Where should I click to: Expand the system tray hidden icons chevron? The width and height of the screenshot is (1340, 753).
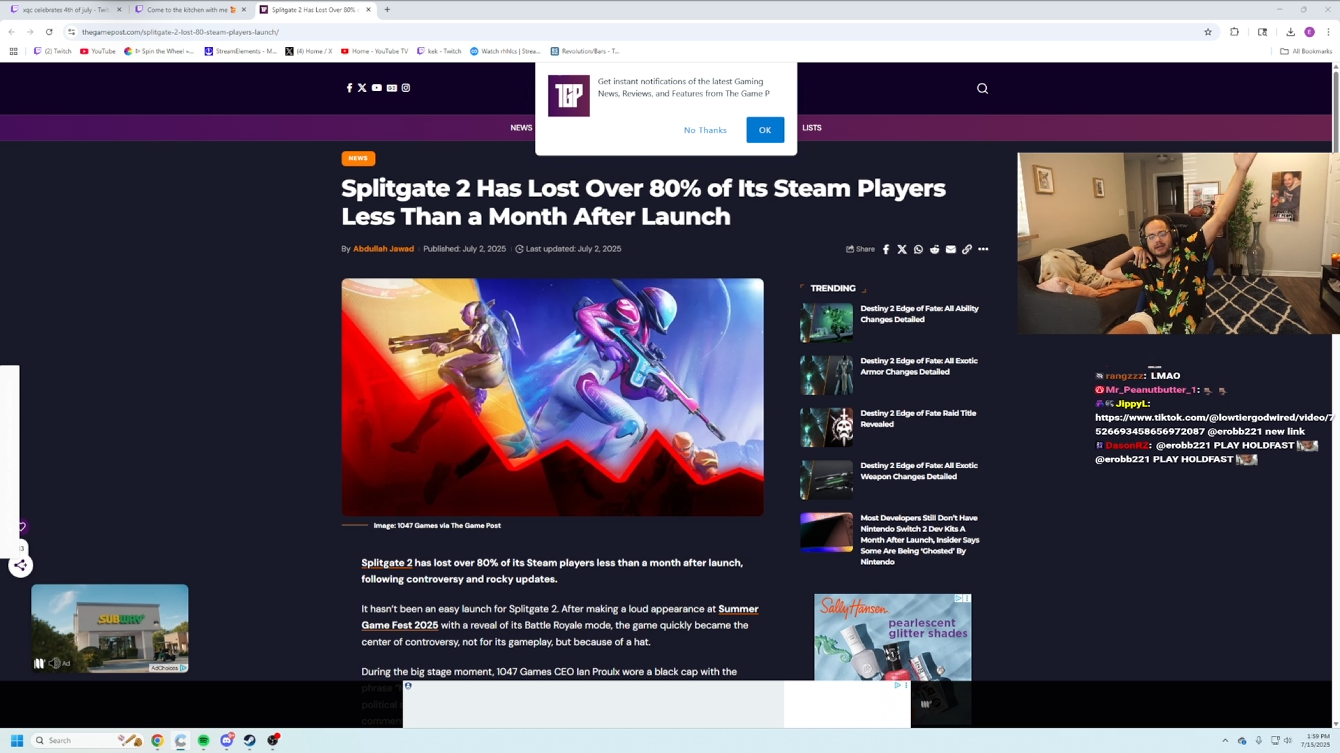pos(1225,741)
